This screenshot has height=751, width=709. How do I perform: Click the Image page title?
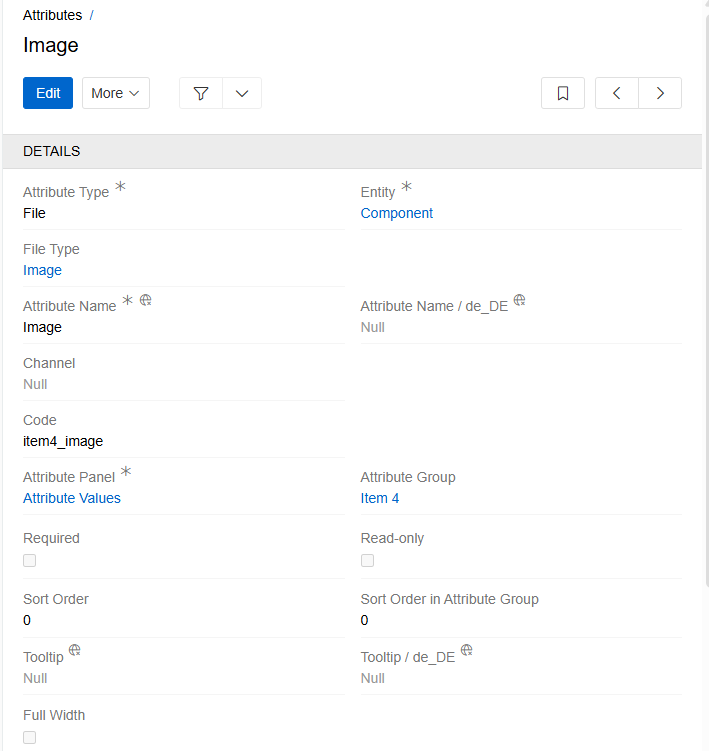click(x=51, y=45)
